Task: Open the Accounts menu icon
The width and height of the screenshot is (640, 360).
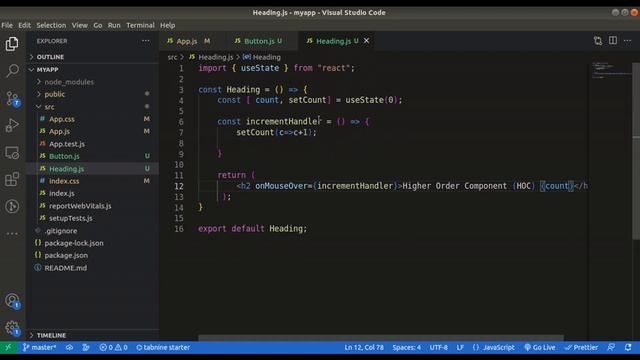Action: 12,301
